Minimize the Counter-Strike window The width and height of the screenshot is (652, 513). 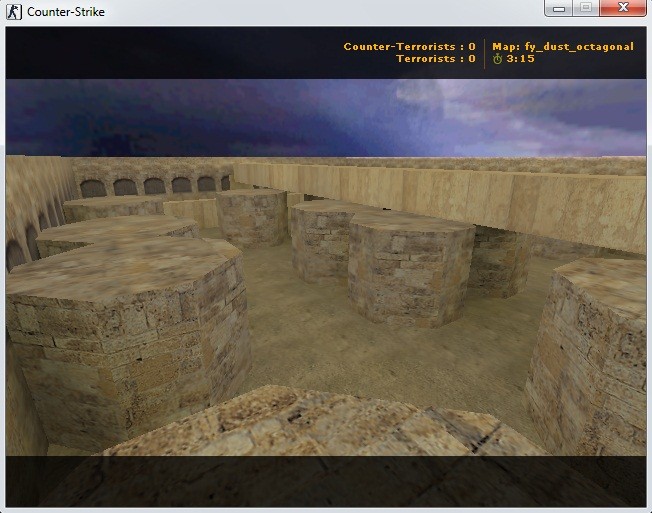559,8
